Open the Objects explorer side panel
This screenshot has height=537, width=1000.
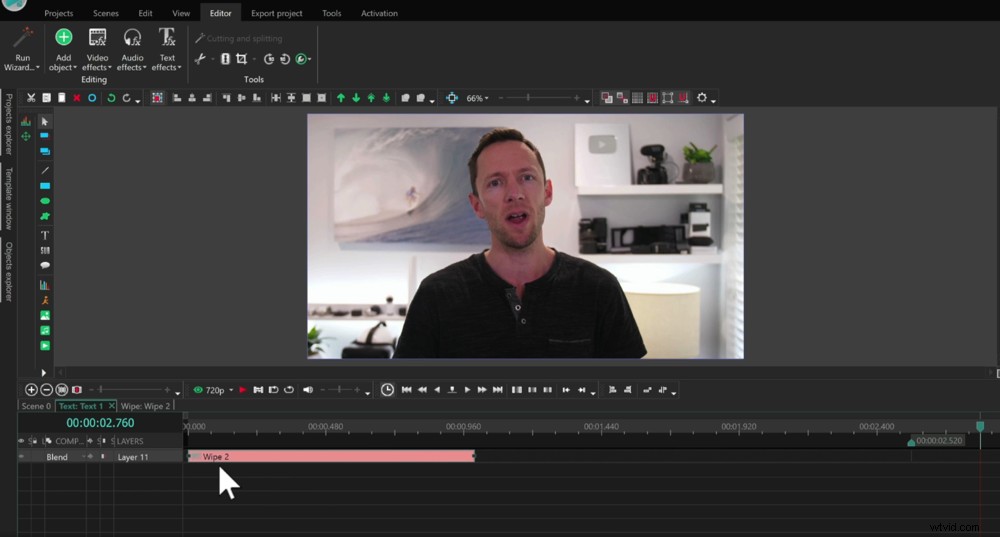8,271
